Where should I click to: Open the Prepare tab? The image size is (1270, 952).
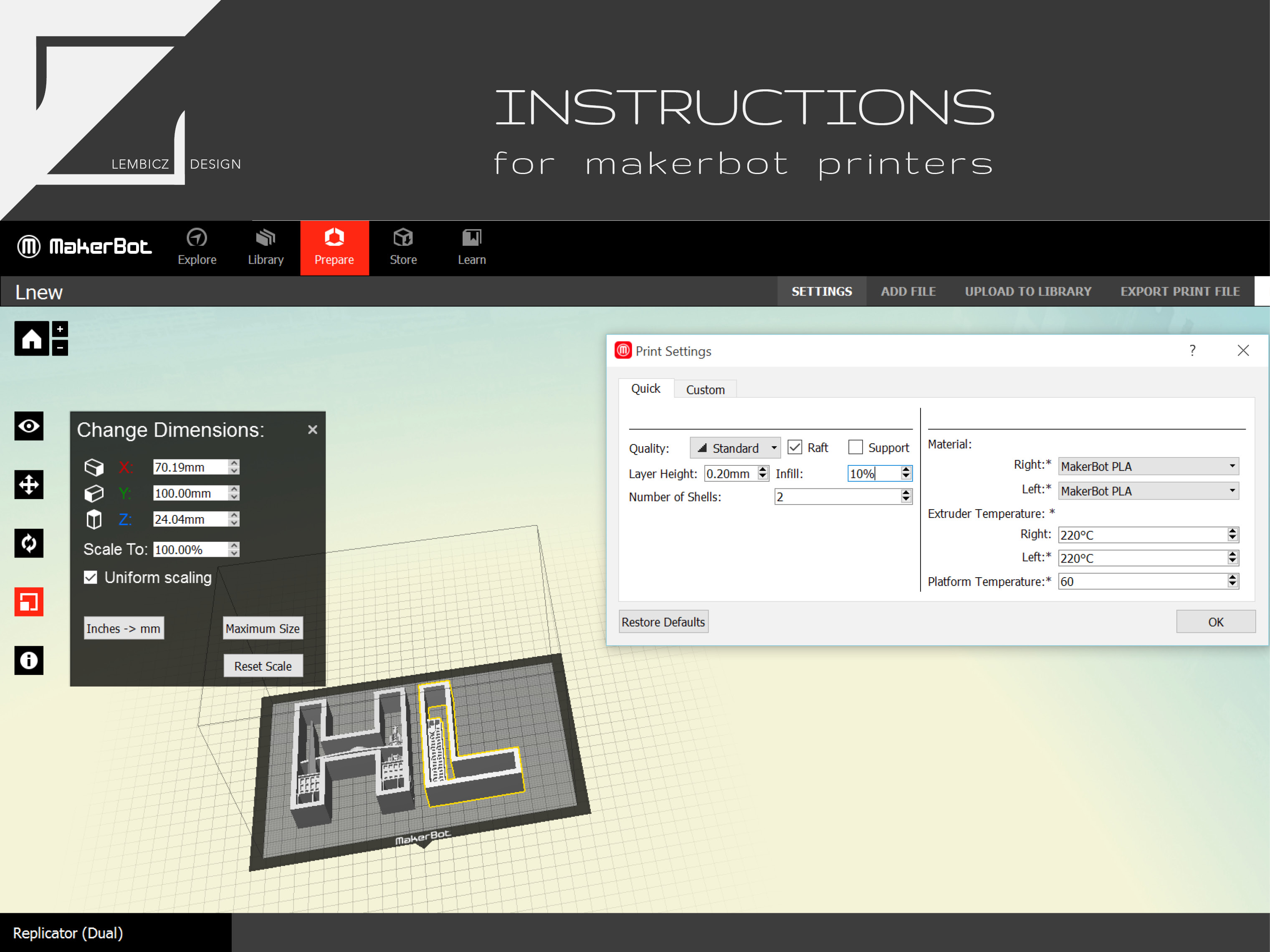tap(334, 248)
